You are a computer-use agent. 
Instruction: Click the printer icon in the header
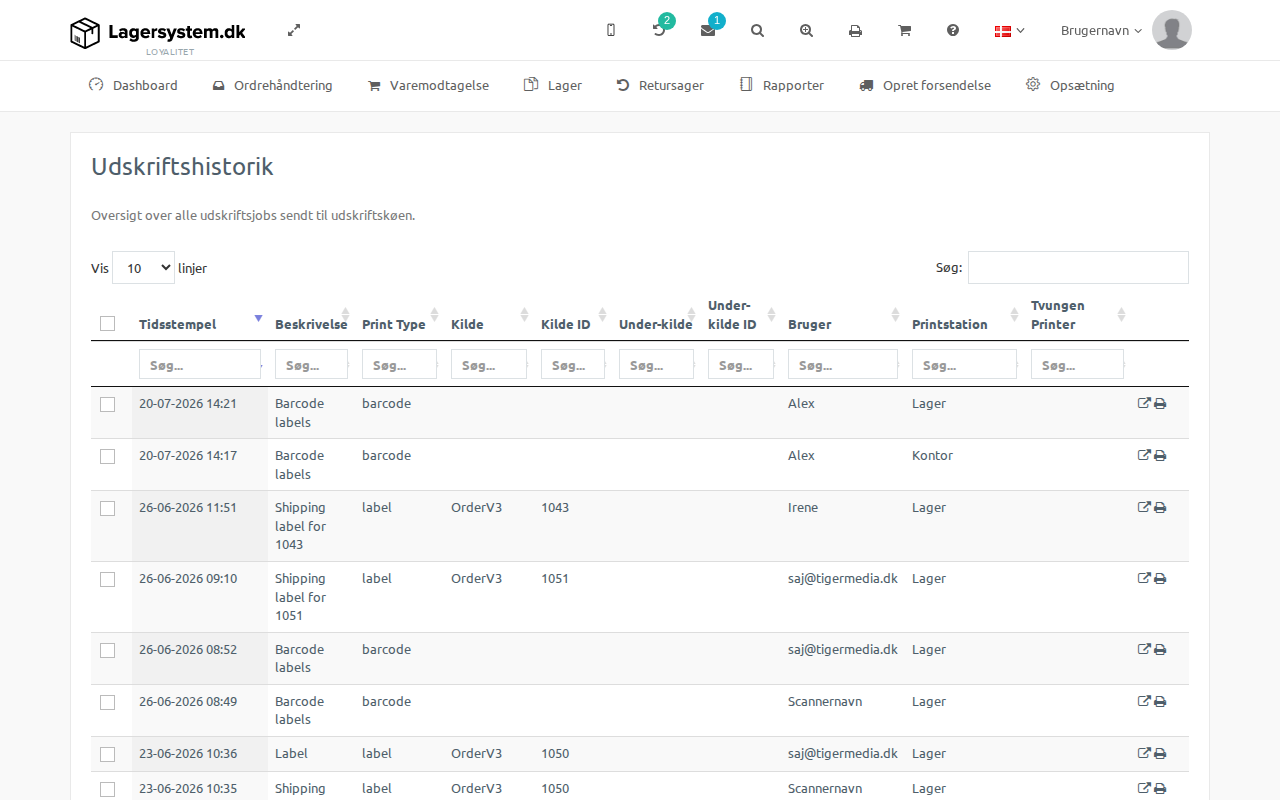[856, 31]
